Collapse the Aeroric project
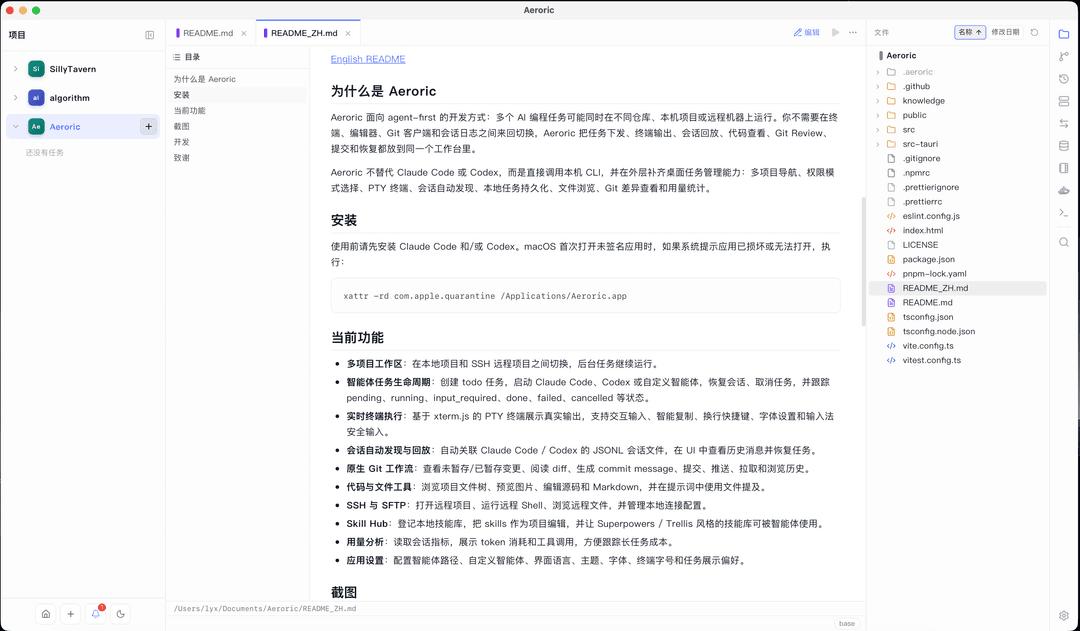 [16, 127]
